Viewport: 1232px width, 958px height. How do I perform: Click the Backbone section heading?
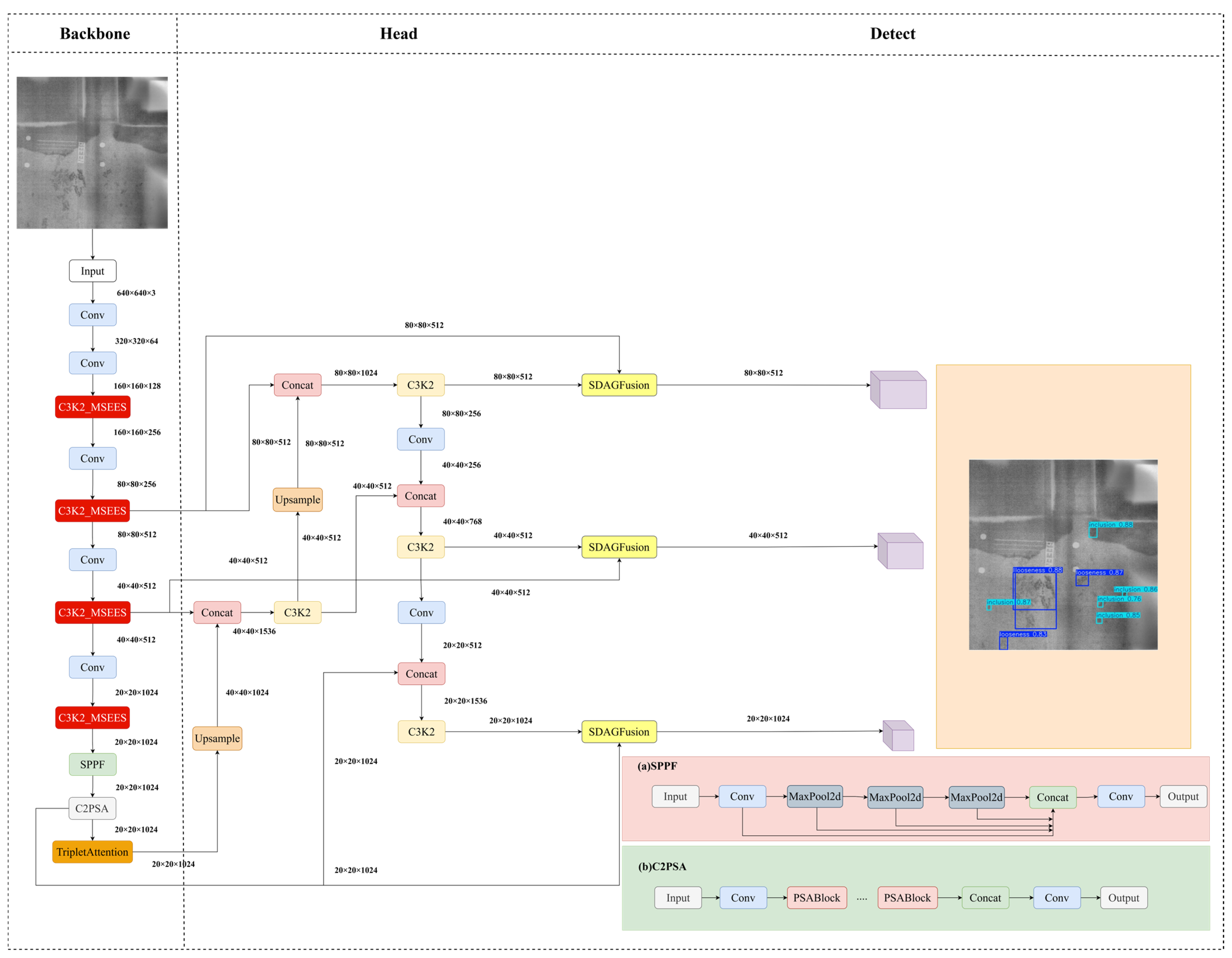95,34
